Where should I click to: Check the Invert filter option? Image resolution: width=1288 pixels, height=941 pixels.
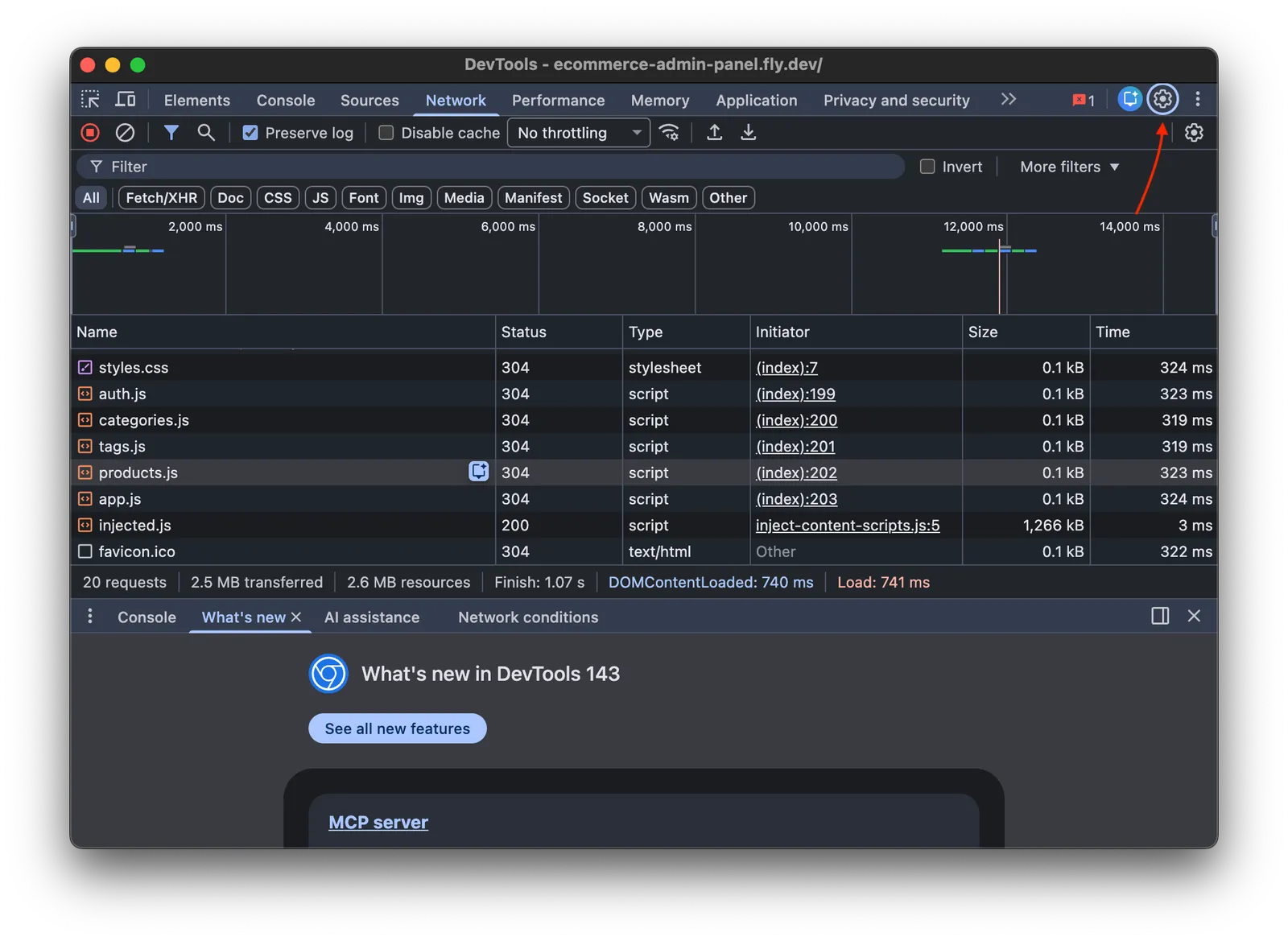927,167
